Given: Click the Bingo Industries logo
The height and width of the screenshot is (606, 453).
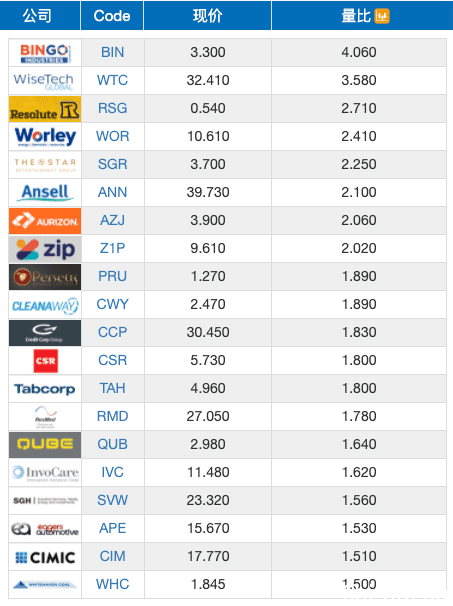Looking at the screenshot, I should 45,53.
